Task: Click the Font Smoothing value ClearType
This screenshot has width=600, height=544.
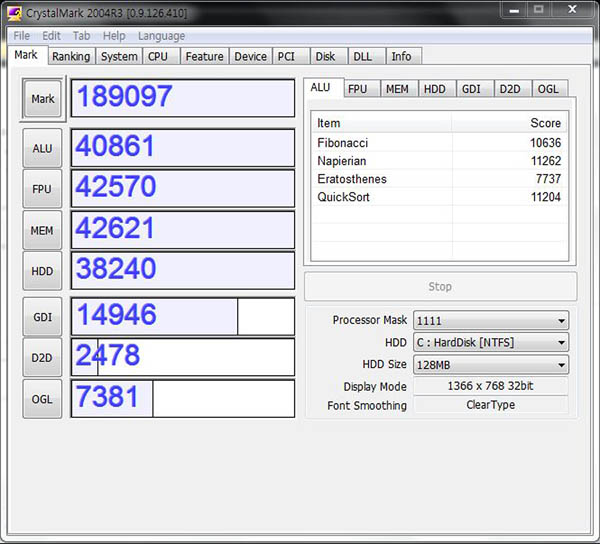Action: (491, 405)
